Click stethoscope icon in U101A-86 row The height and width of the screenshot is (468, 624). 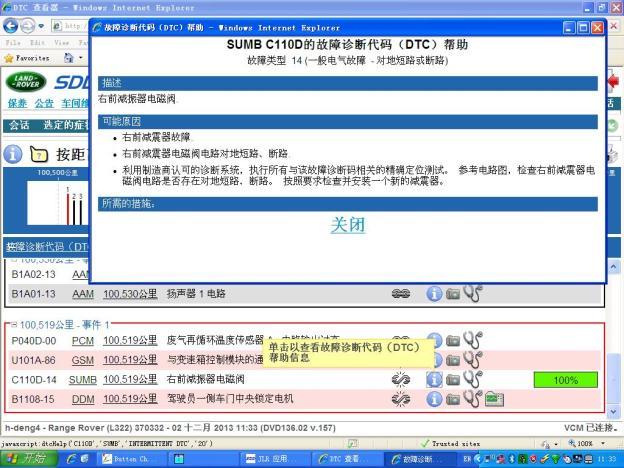(x=473, y=359)
